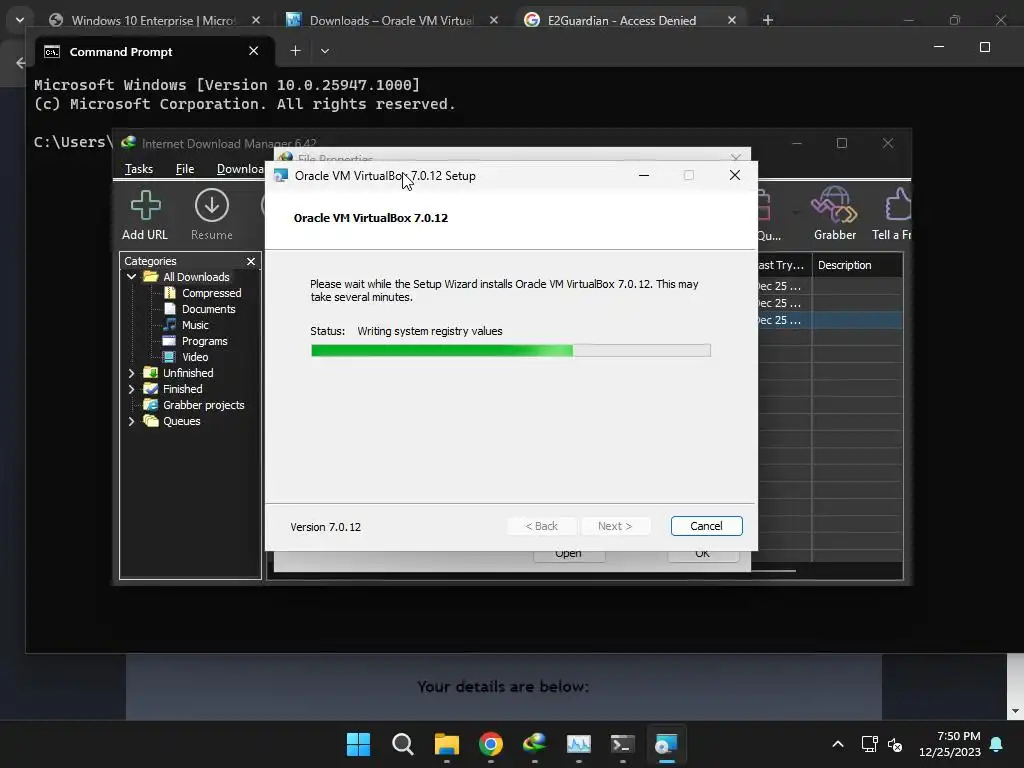Minimize the VirtualBox Setup window
The image size is (1024, 768).
click(x=644, y=176)
